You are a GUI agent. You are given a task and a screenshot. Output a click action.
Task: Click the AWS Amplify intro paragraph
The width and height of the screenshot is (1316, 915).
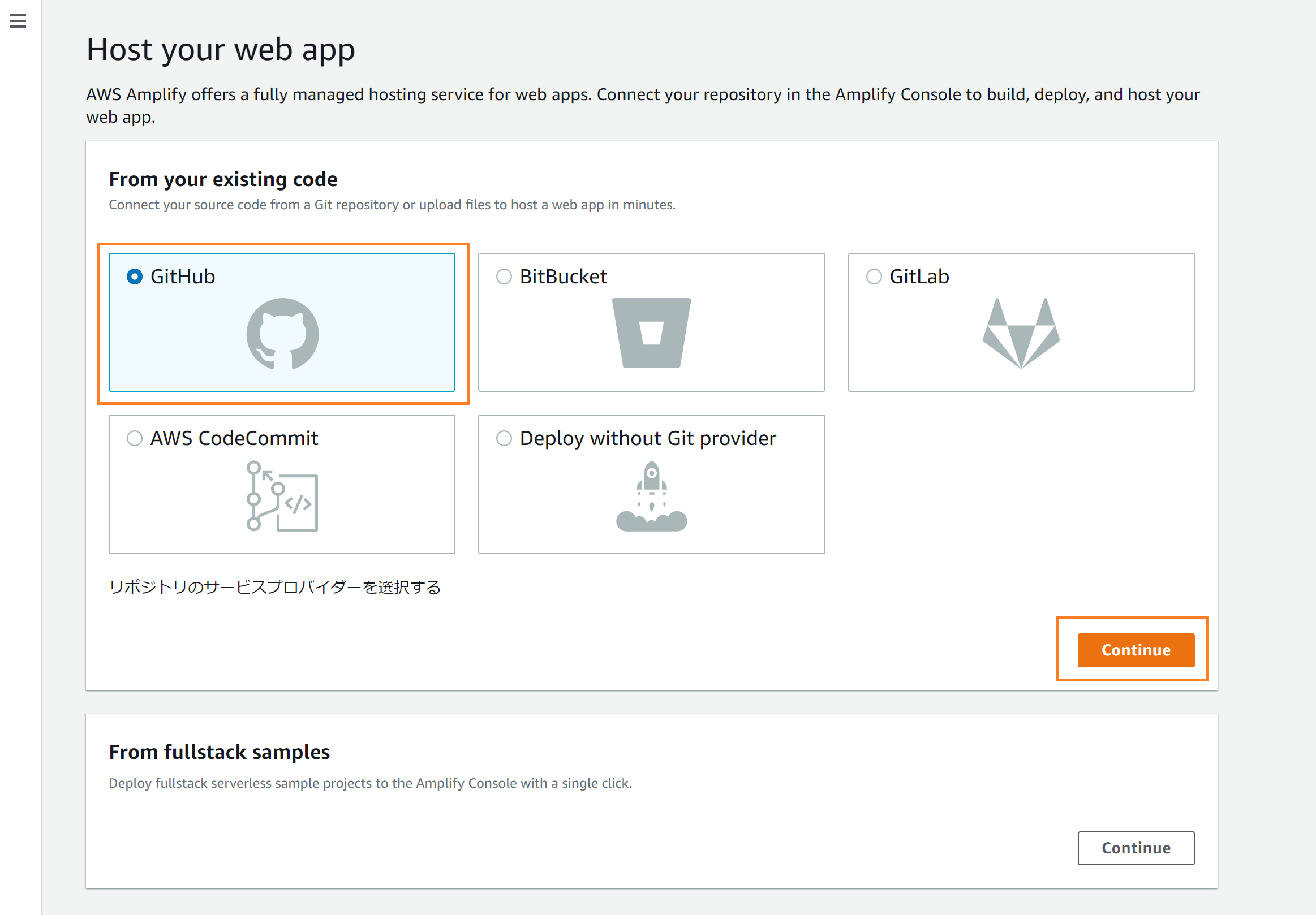(x=643, y=105)
